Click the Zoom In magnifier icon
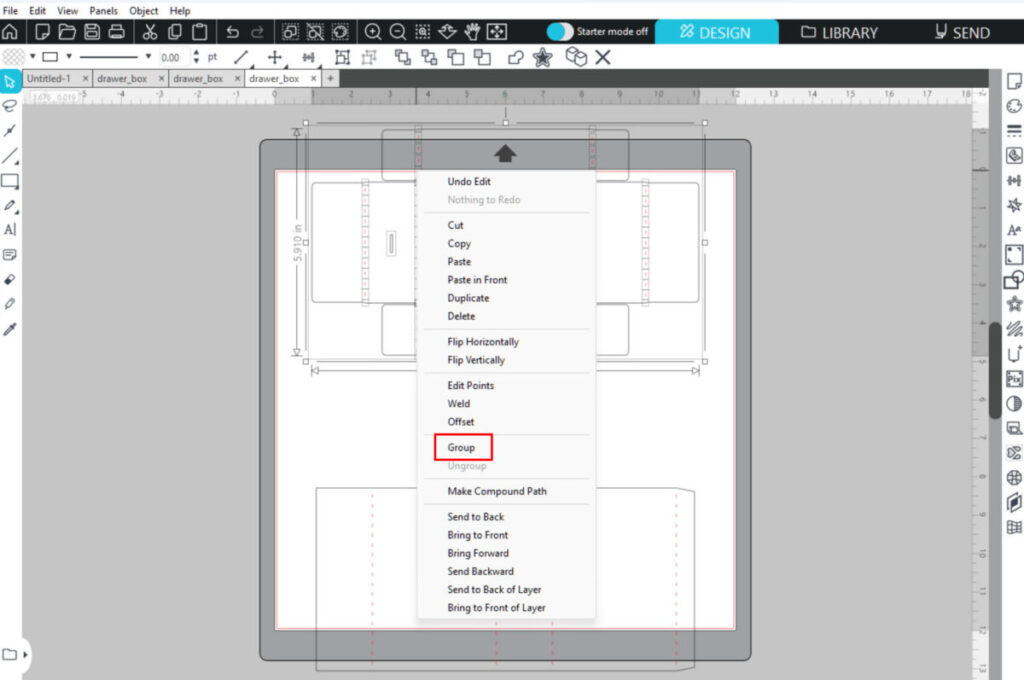 pos(373,32)
